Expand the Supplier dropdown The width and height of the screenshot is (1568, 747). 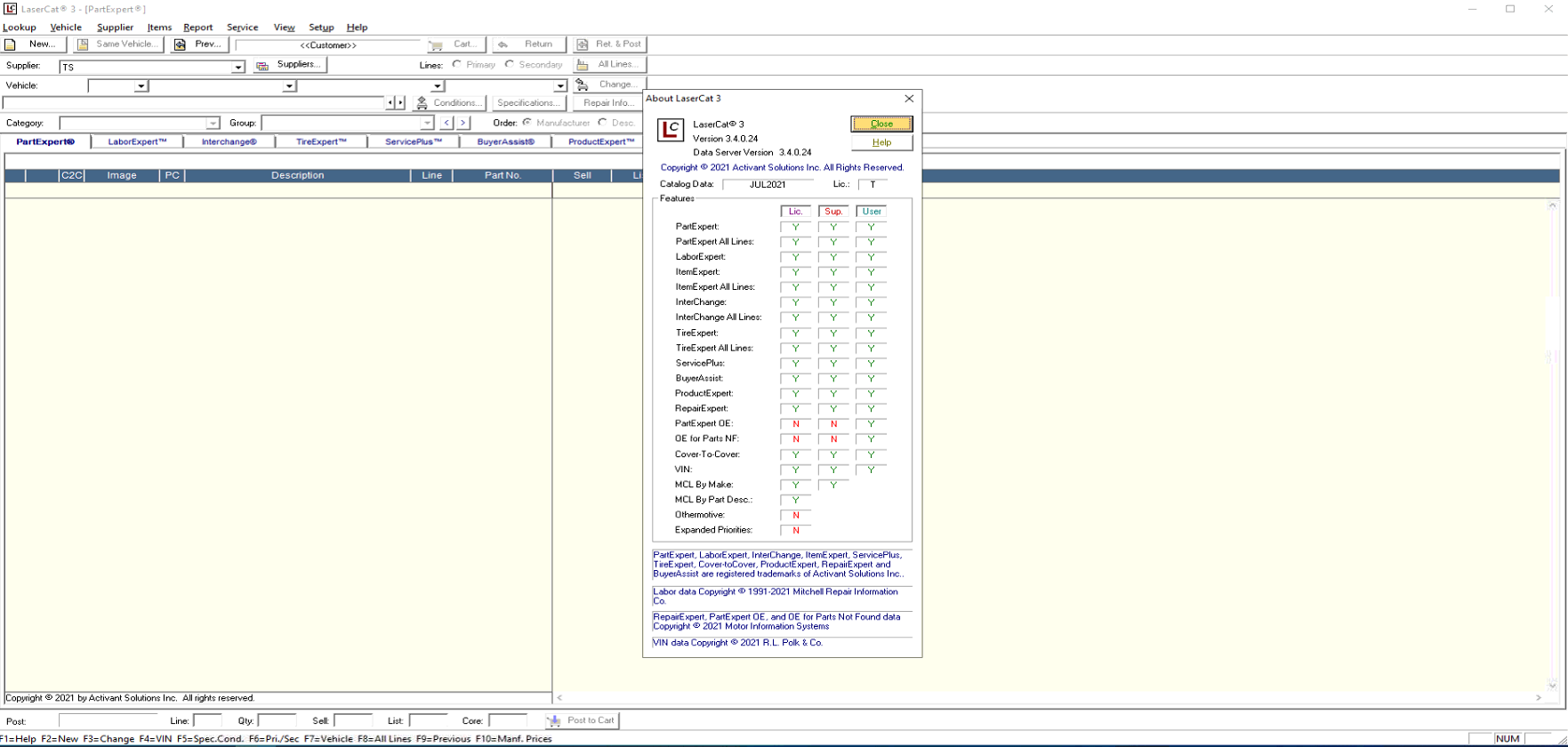coord(238,68)
